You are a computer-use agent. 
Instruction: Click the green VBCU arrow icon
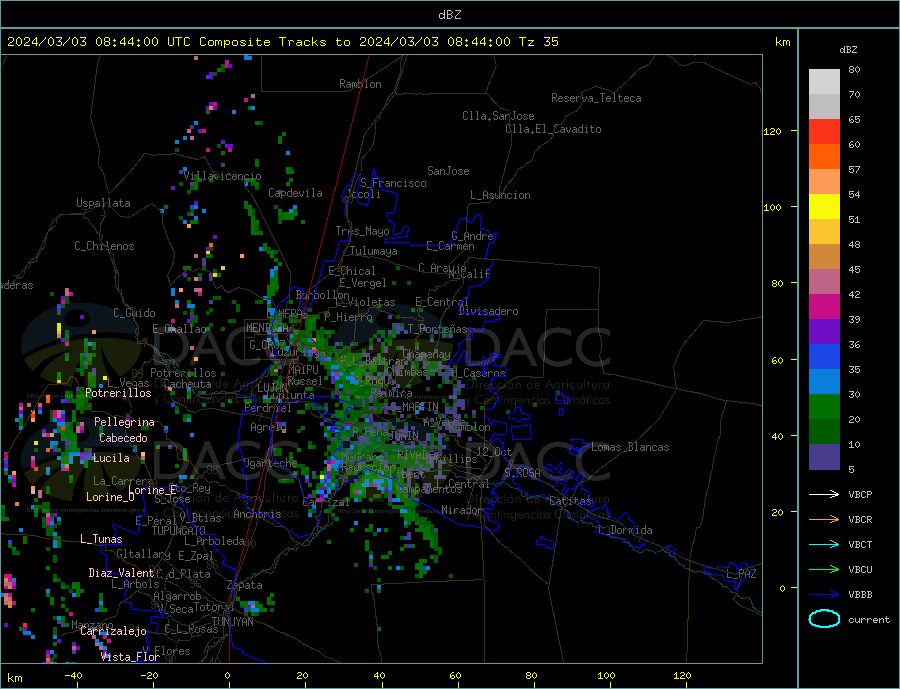824,569
